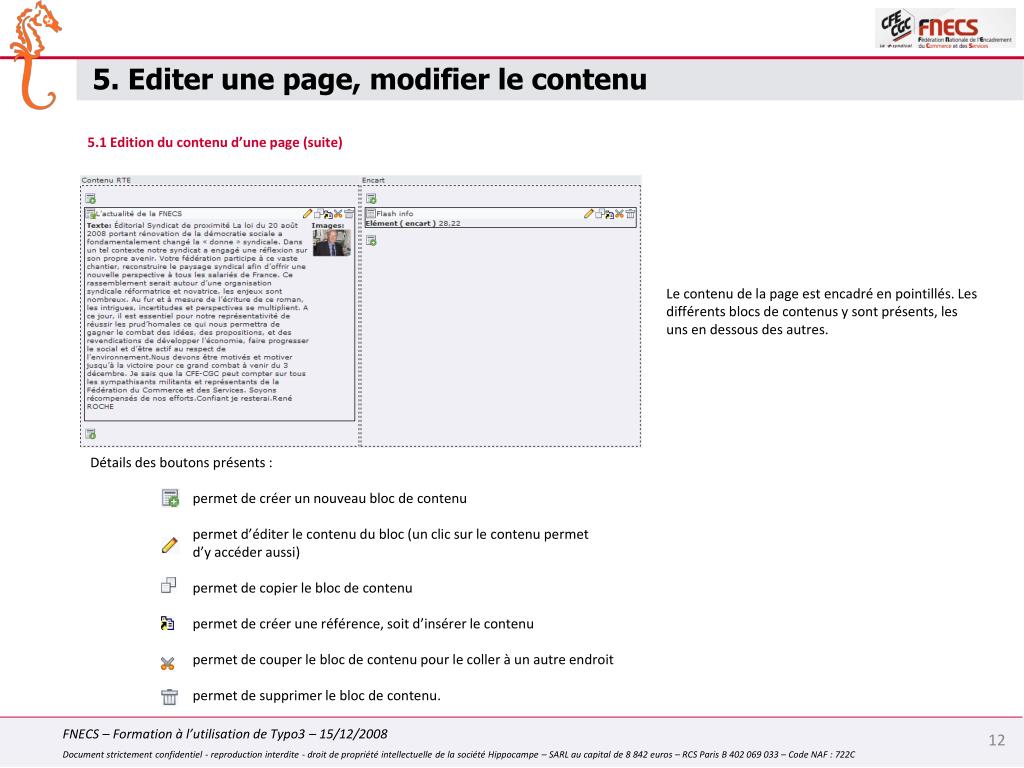Screen dimensions: 1024x768
Task: Click legend icon beside 'permet de créer un nouveau bloc'
Action: 170,498
